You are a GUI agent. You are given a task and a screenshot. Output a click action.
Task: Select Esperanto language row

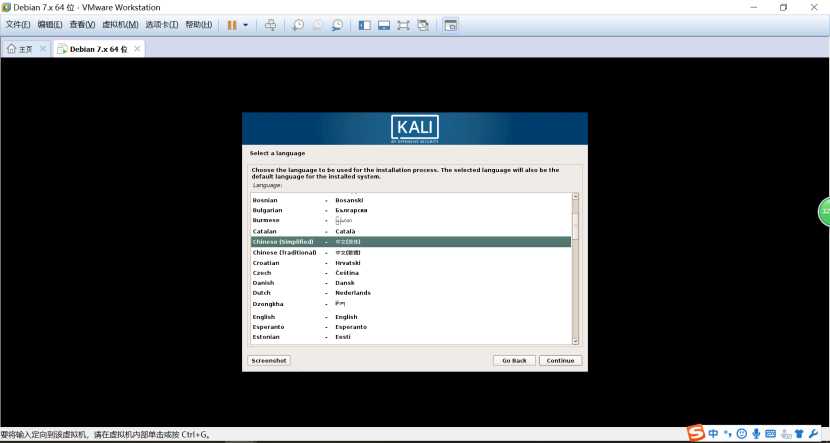pos(411,327)
